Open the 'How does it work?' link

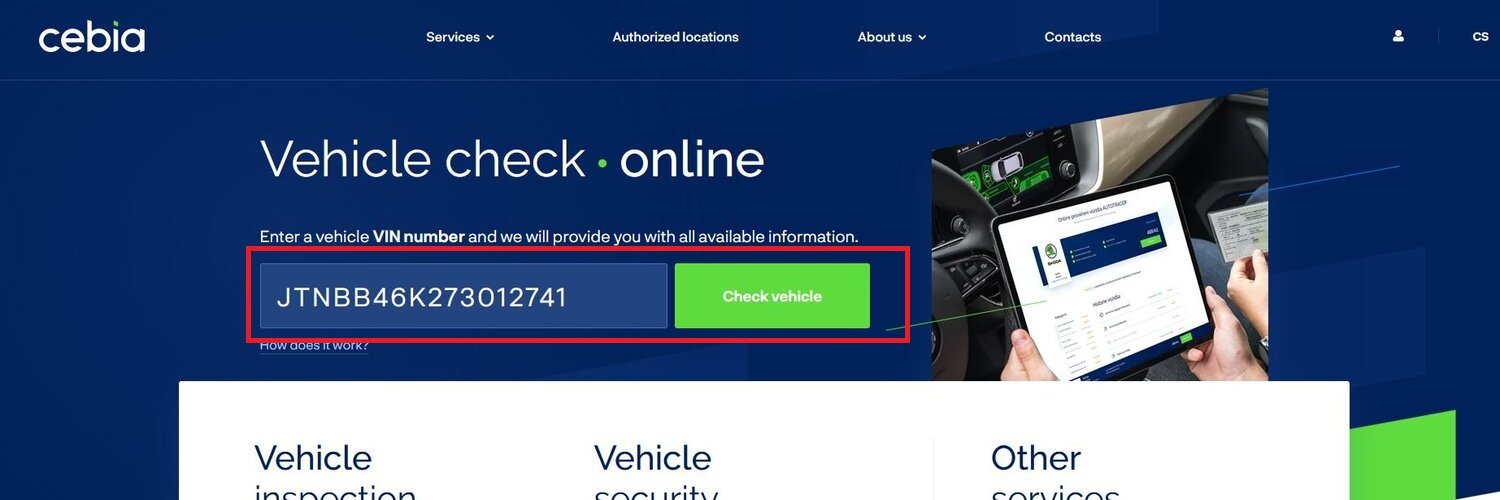coord(314,346)
